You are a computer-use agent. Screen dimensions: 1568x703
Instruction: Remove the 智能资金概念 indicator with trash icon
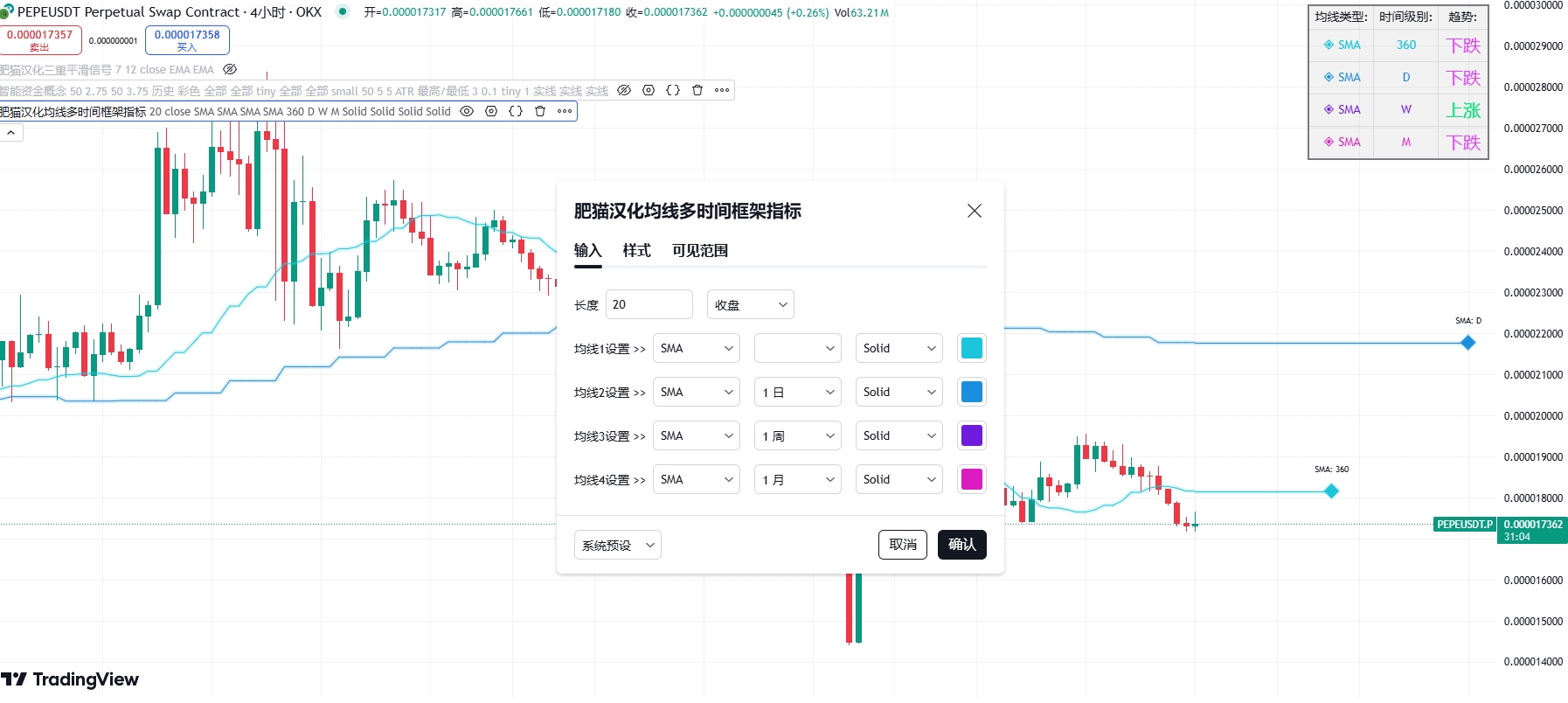697,90
